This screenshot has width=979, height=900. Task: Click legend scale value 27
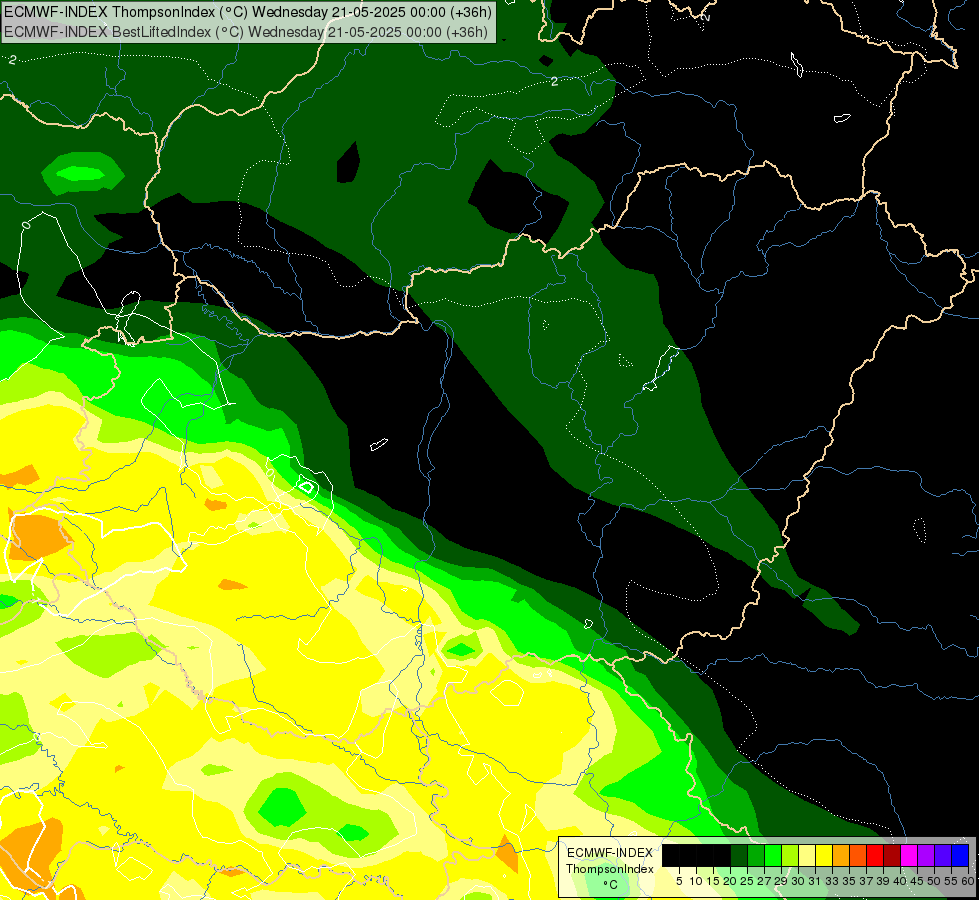(x=764, y=881)
